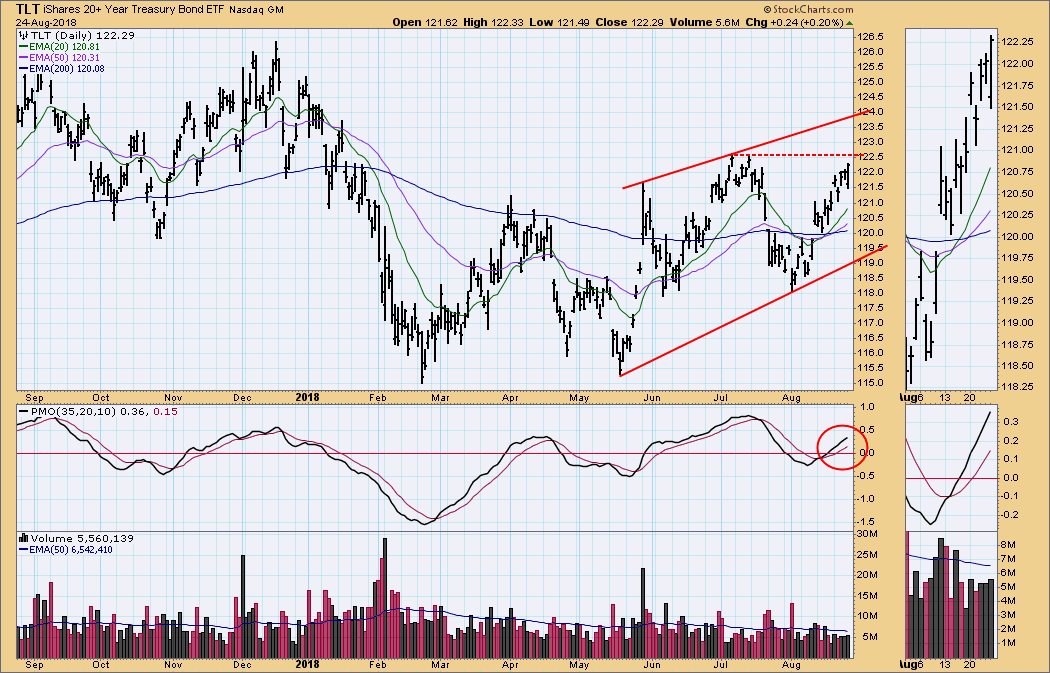The image size is (1050, 673).
Task: Click the volume bars icon beside the Volume label
Action: coord(23,538)
